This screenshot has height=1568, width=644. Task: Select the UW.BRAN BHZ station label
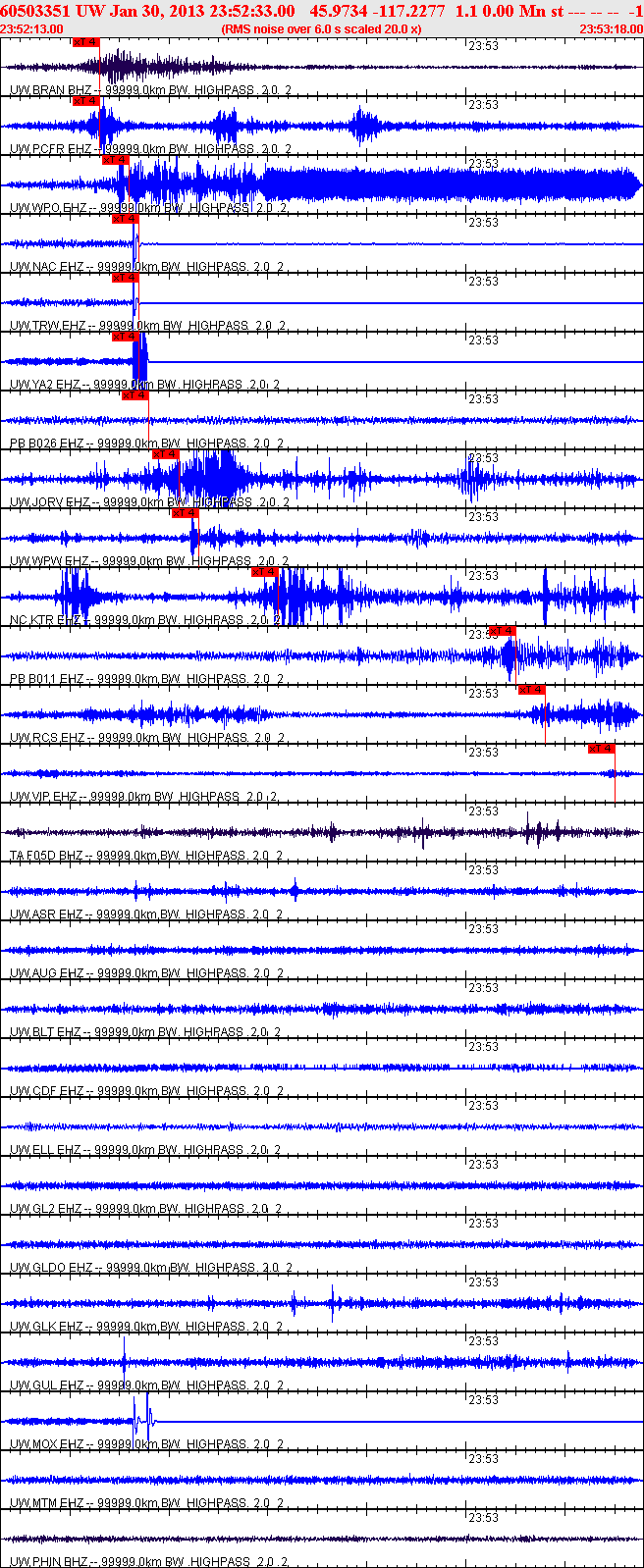51,90
